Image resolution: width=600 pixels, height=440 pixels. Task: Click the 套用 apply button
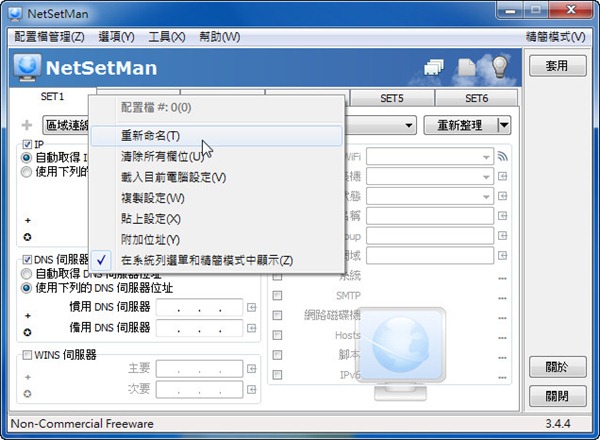(x=558, y=66)
